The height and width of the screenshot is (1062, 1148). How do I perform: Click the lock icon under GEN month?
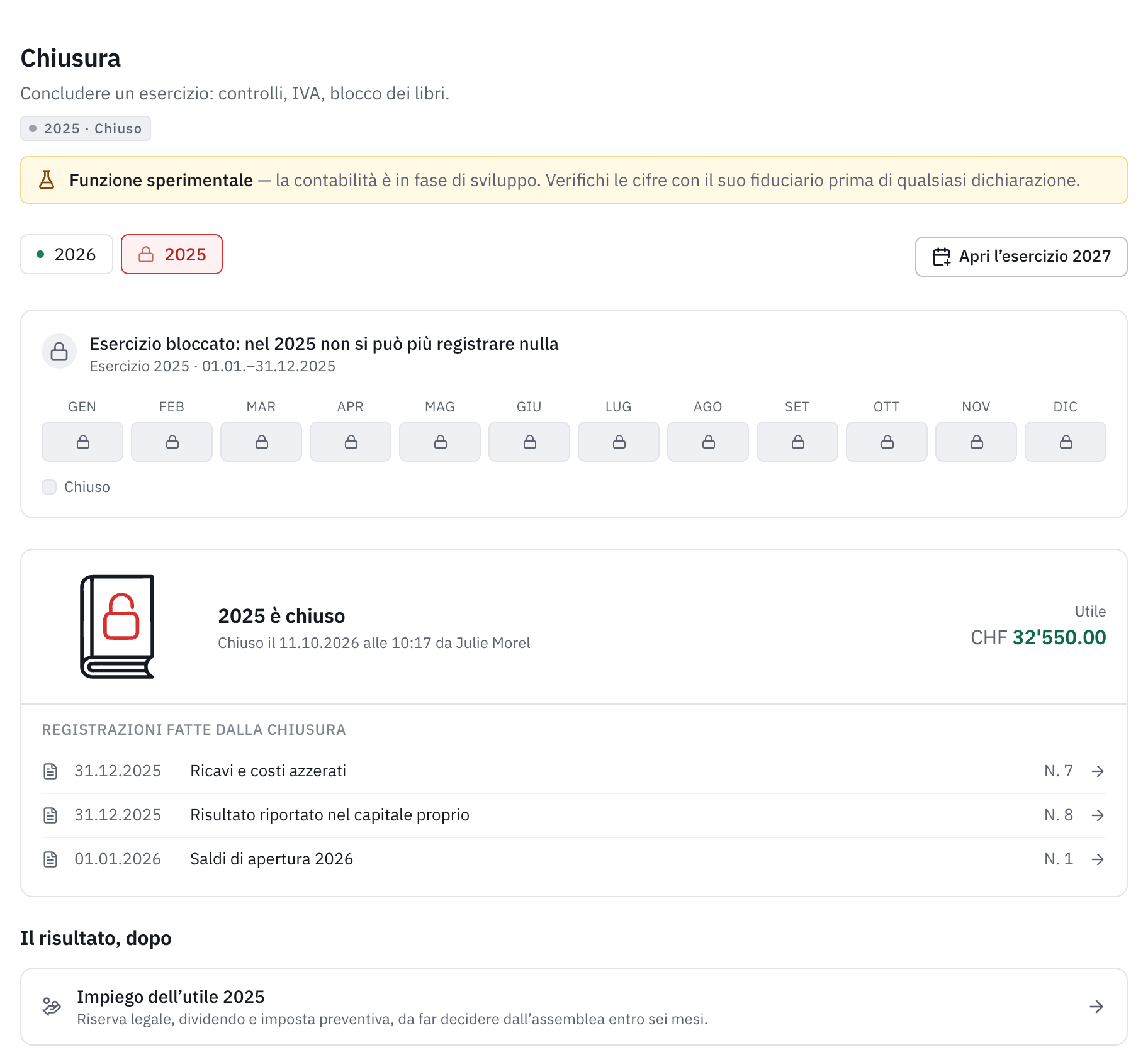coord(82,442)
